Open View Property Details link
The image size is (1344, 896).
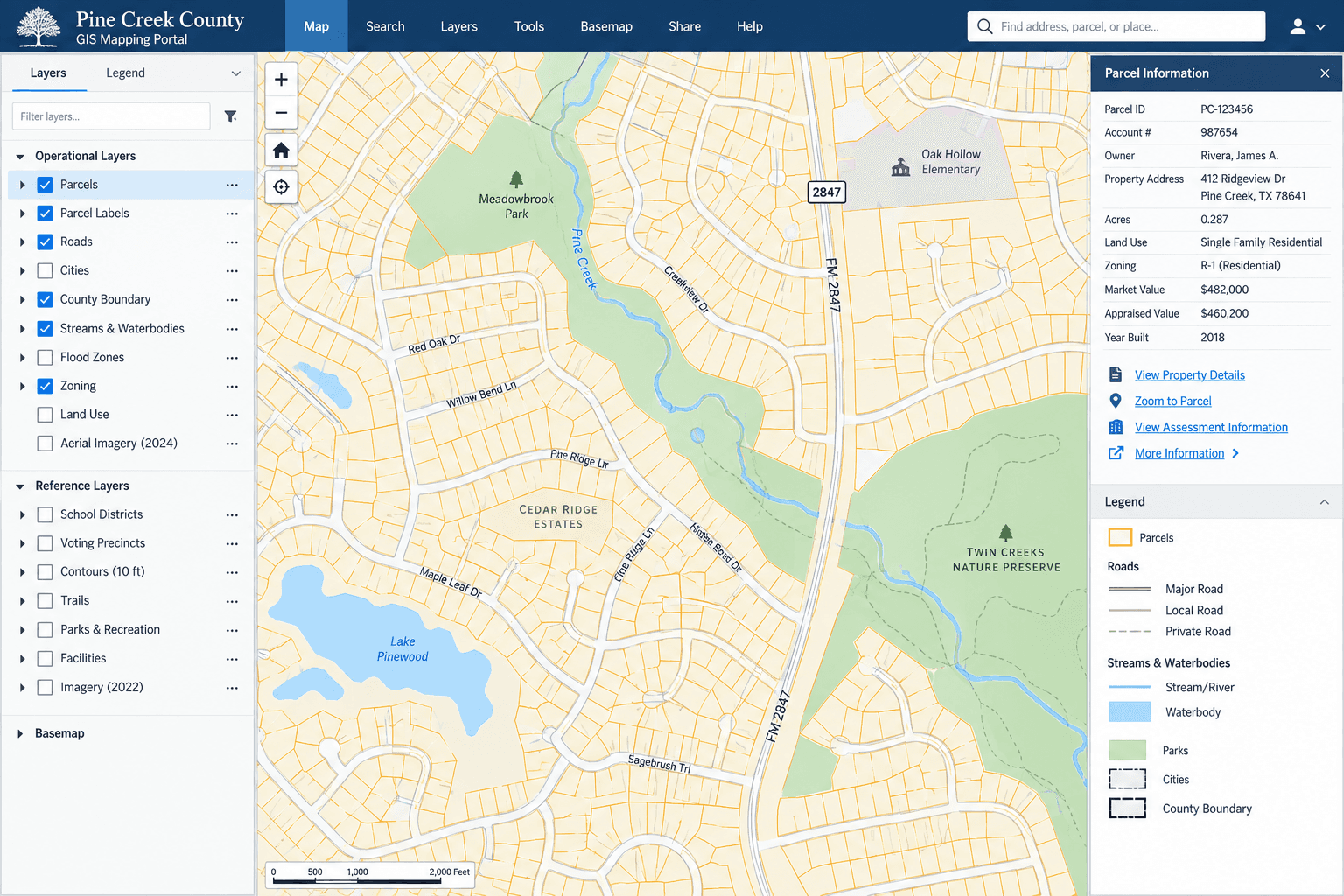(x=1190, y=375)
